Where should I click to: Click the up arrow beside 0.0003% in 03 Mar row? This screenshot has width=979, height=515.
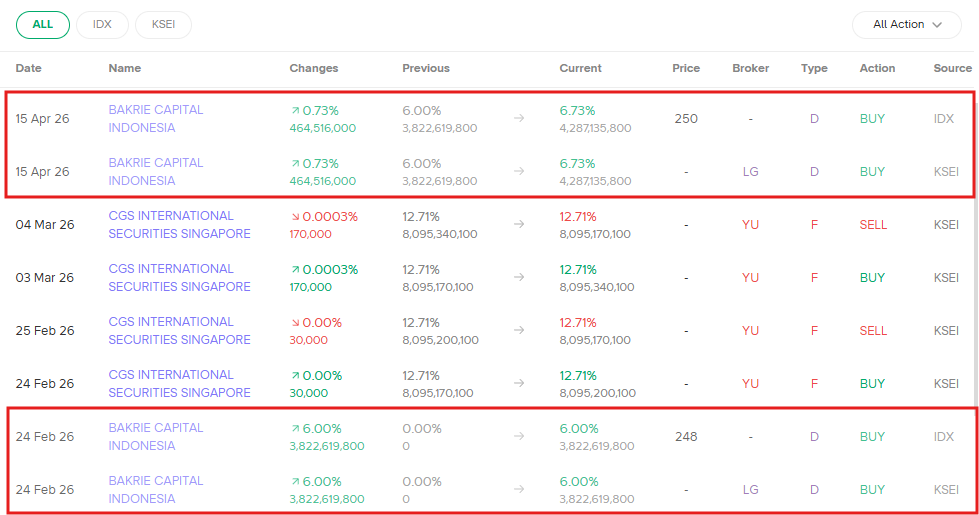click(295, 270)
